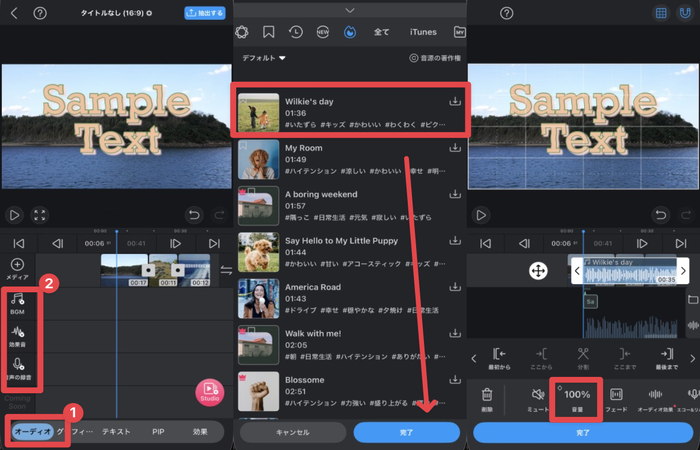Bookmark the My Room track
This screenshot has width=700, height=450.
click(x=241, y=146)
